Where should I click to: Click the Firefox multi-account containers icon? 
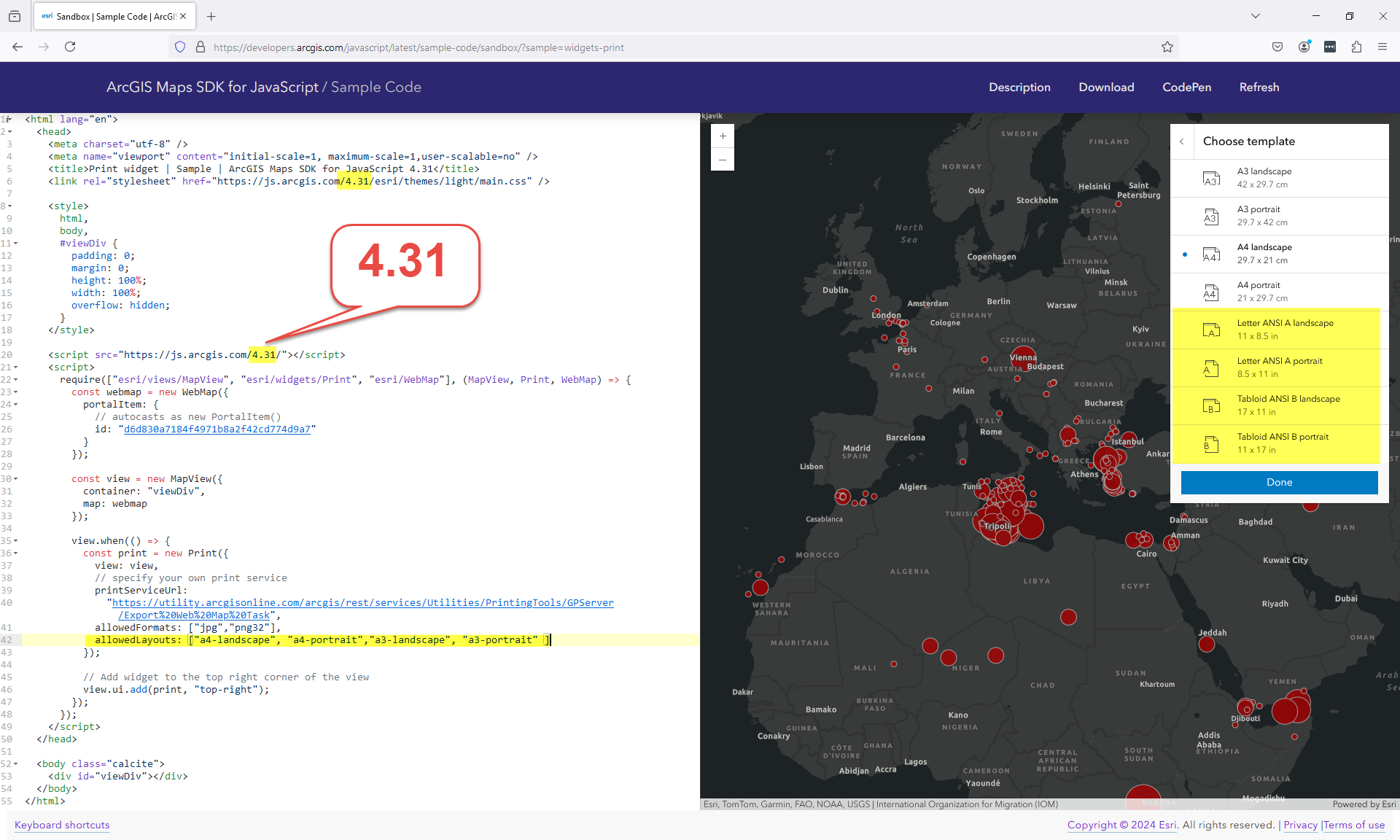point(1330,47)
